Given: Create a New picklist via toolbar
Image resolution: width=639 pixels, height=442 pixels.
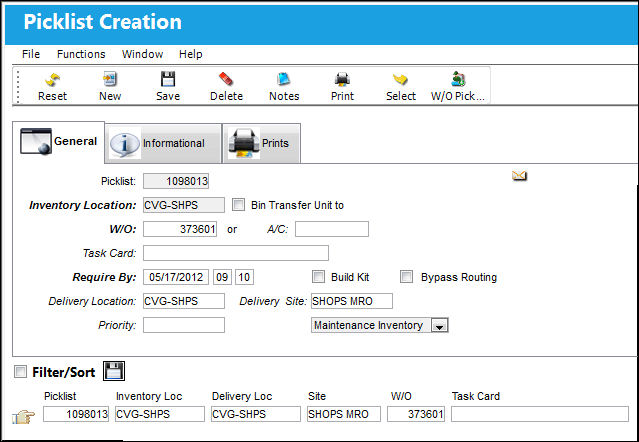Looking at the screenshot, I should pyautogui.click(x=110, y=79).
